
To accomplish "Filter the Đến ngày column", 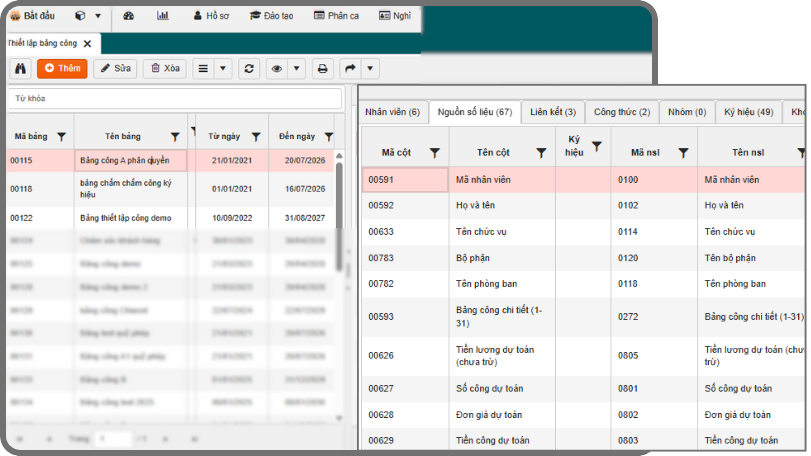I will 329,136.
